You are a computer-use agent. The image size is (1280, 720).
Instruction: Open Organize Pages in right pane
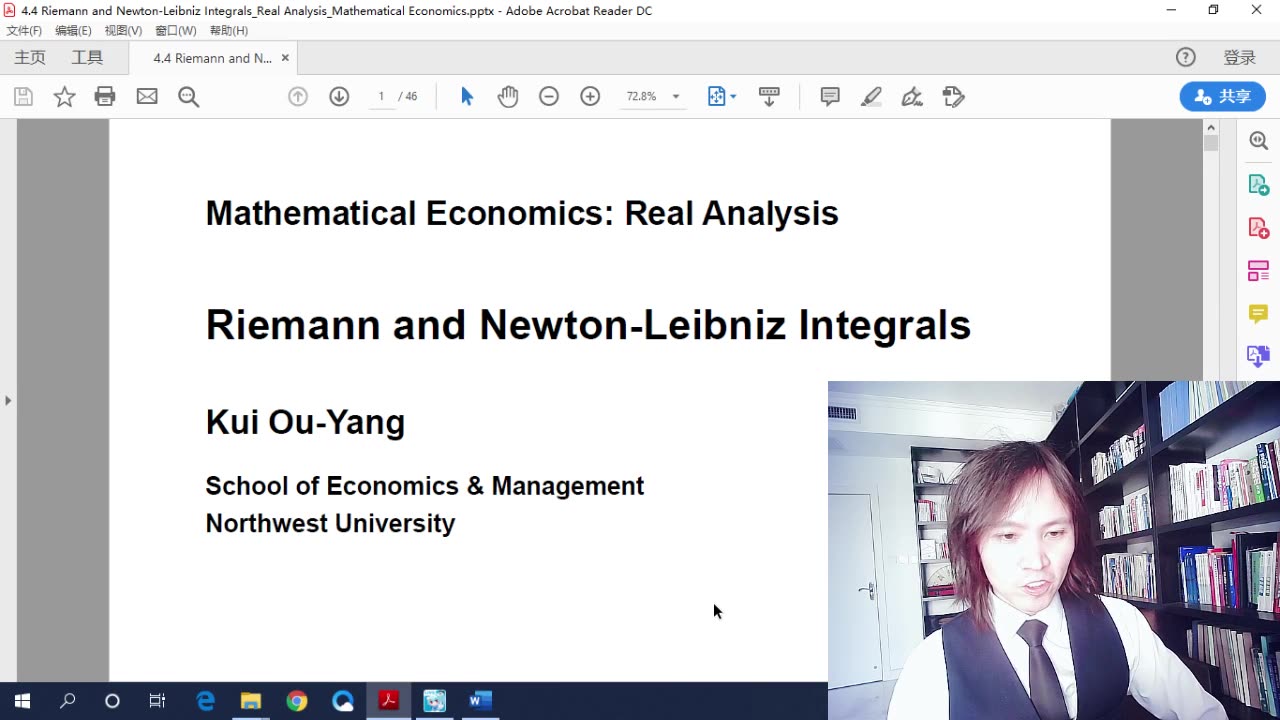pos(1259,271)
